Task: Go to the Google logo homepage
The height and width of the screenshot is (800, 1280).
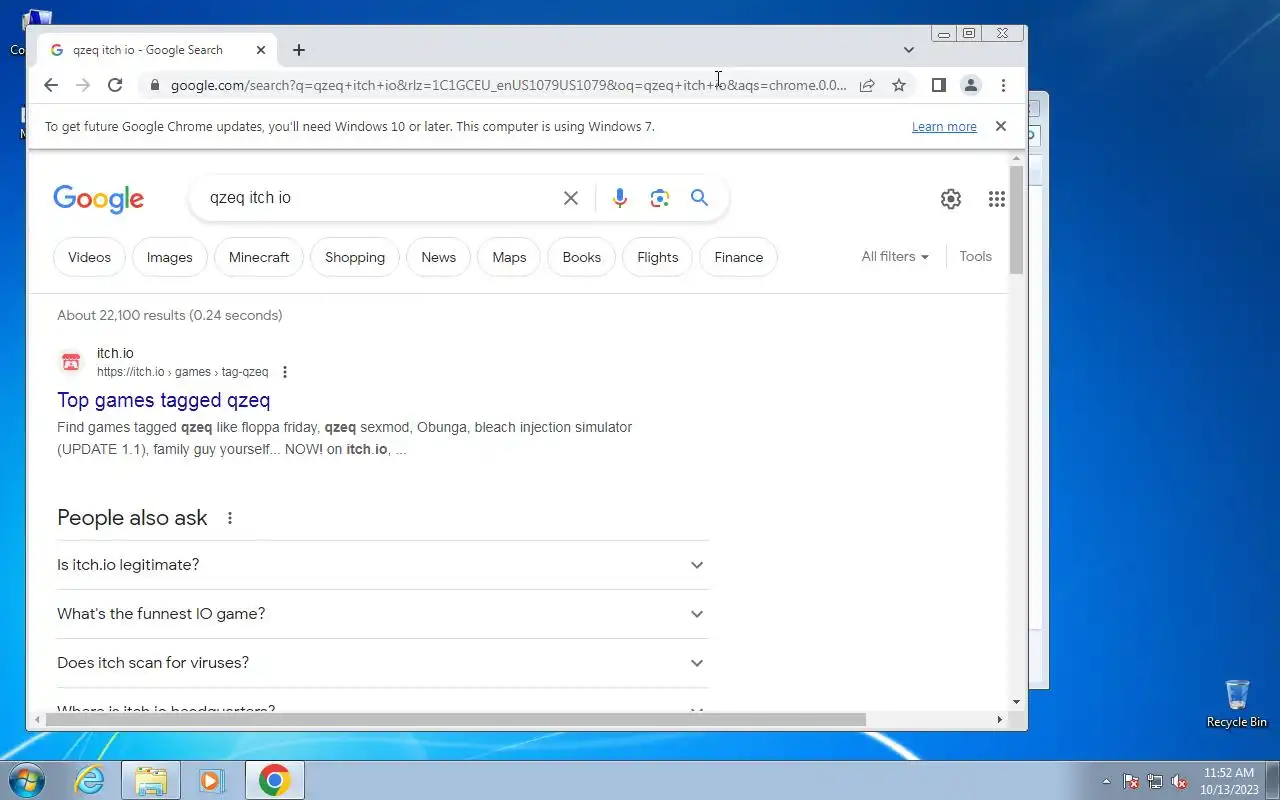Action: pyautogui.click(x=98, y=198)
